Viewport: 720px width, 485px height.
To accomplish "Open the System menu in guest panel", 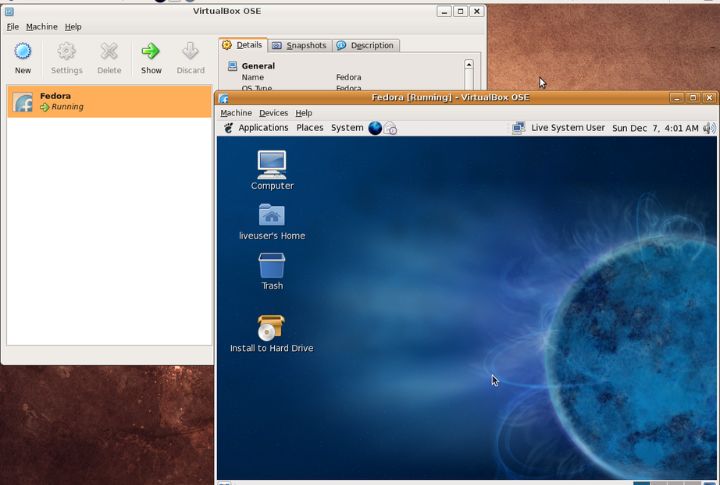I will point(347,128).
